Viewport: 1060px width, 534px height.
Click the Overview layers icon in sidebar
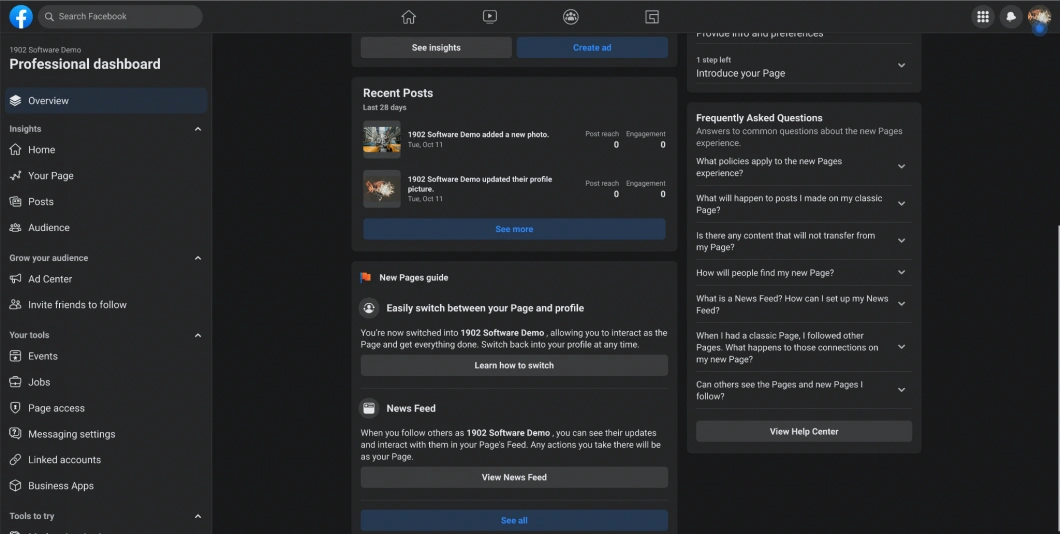(16, 101)
